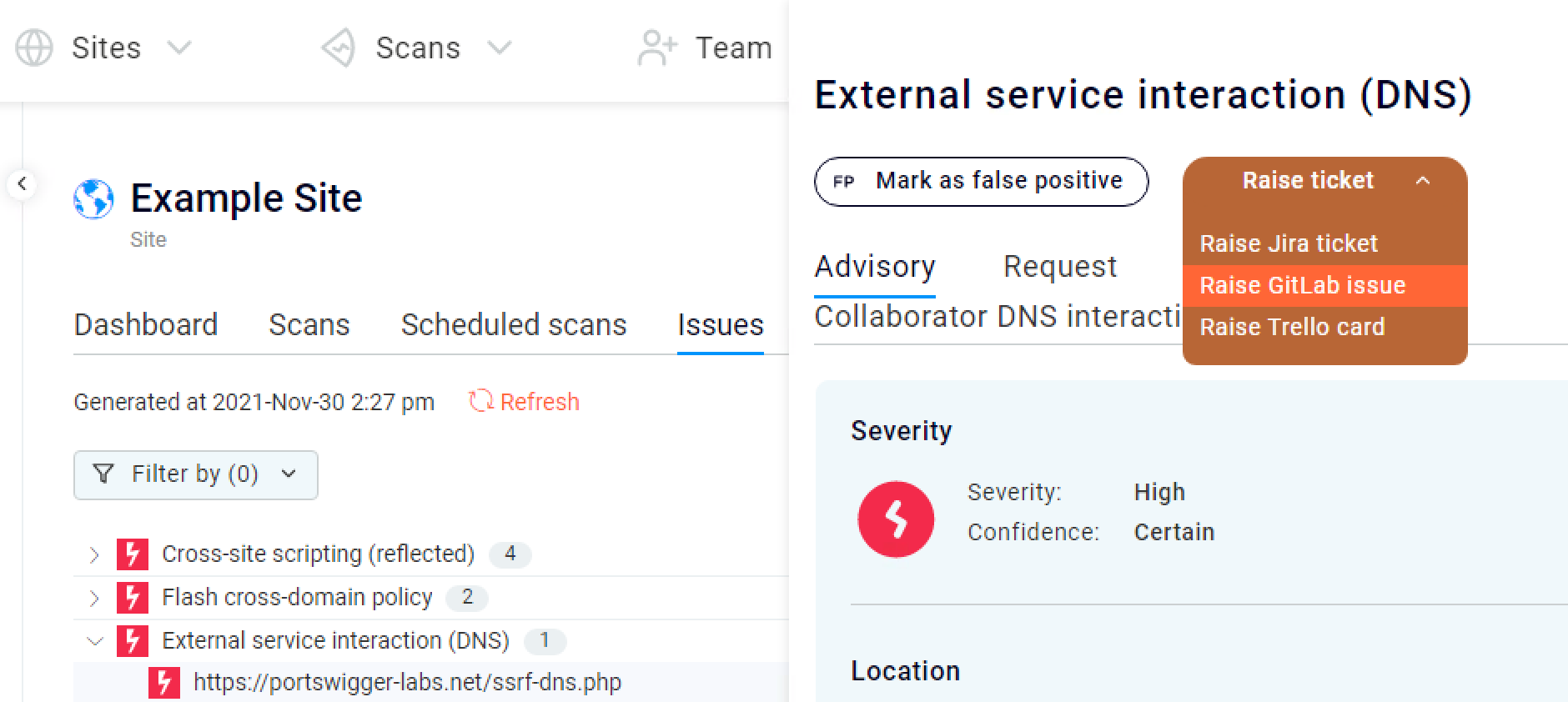Click the Cross-site scripting severity icon

coord(133,554)
